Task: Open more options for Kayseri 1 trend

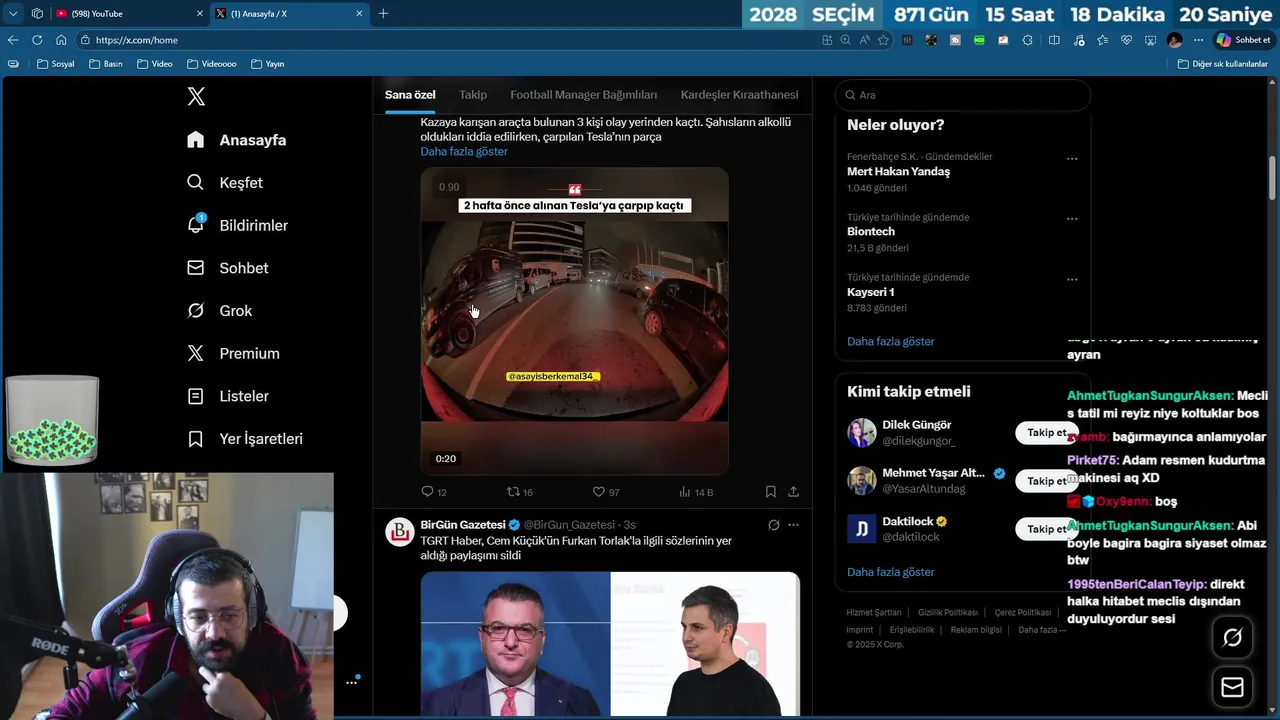Action: (1072, 279)
